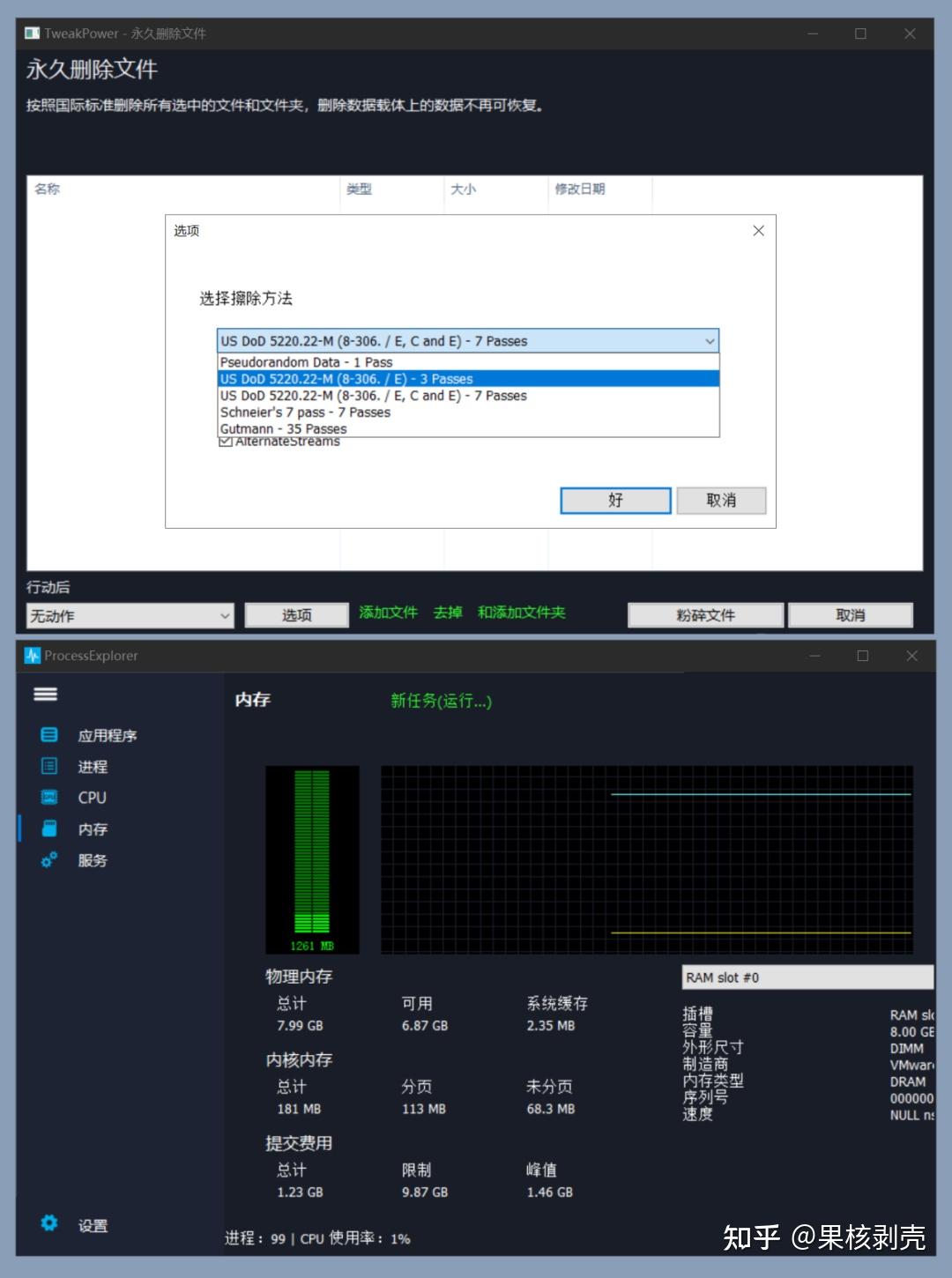Switch to the 内存 section
Viewport: 952px width, 1278px height.
pos(93,829)
